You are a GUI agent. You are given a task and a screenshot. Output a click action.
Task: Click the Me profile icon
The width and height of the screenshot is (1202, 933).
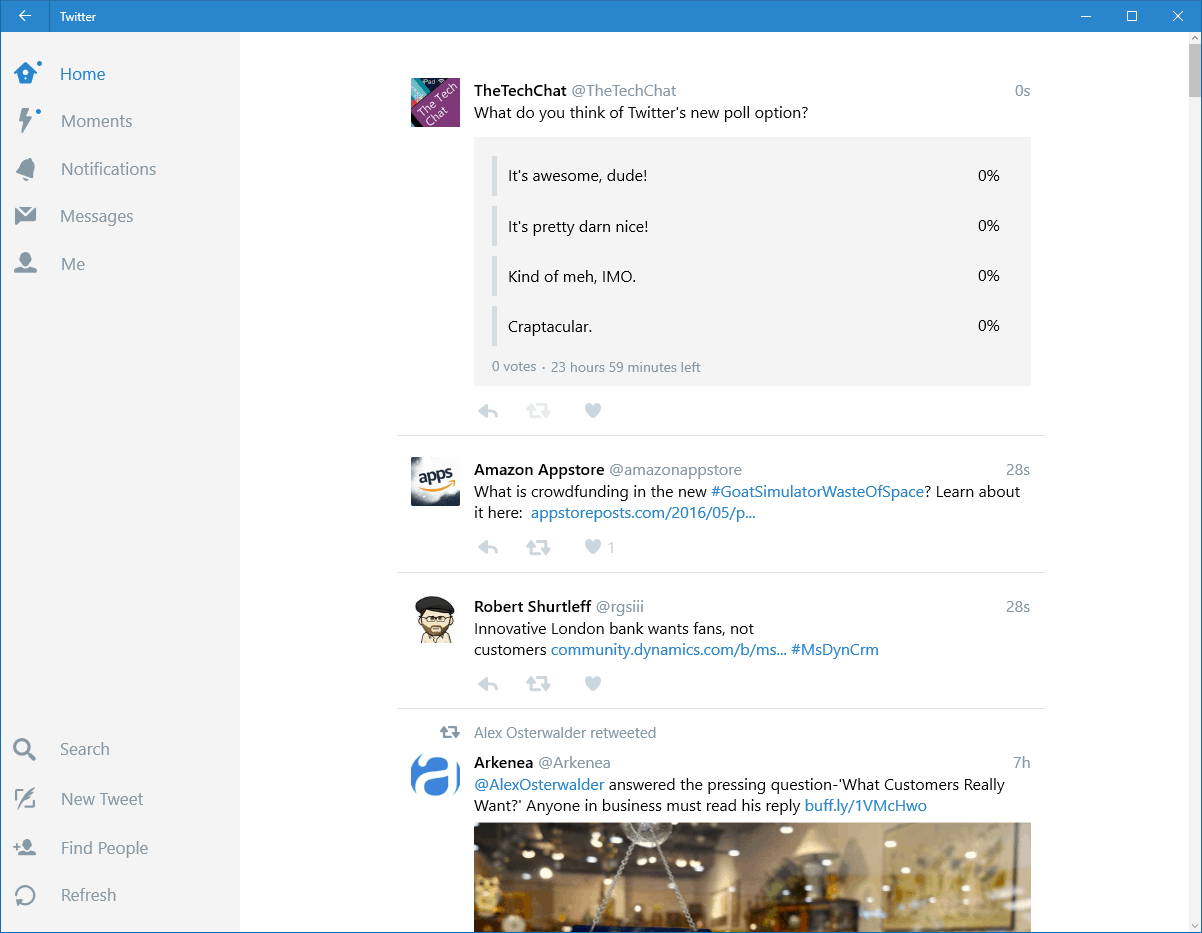tap(26, 264)
